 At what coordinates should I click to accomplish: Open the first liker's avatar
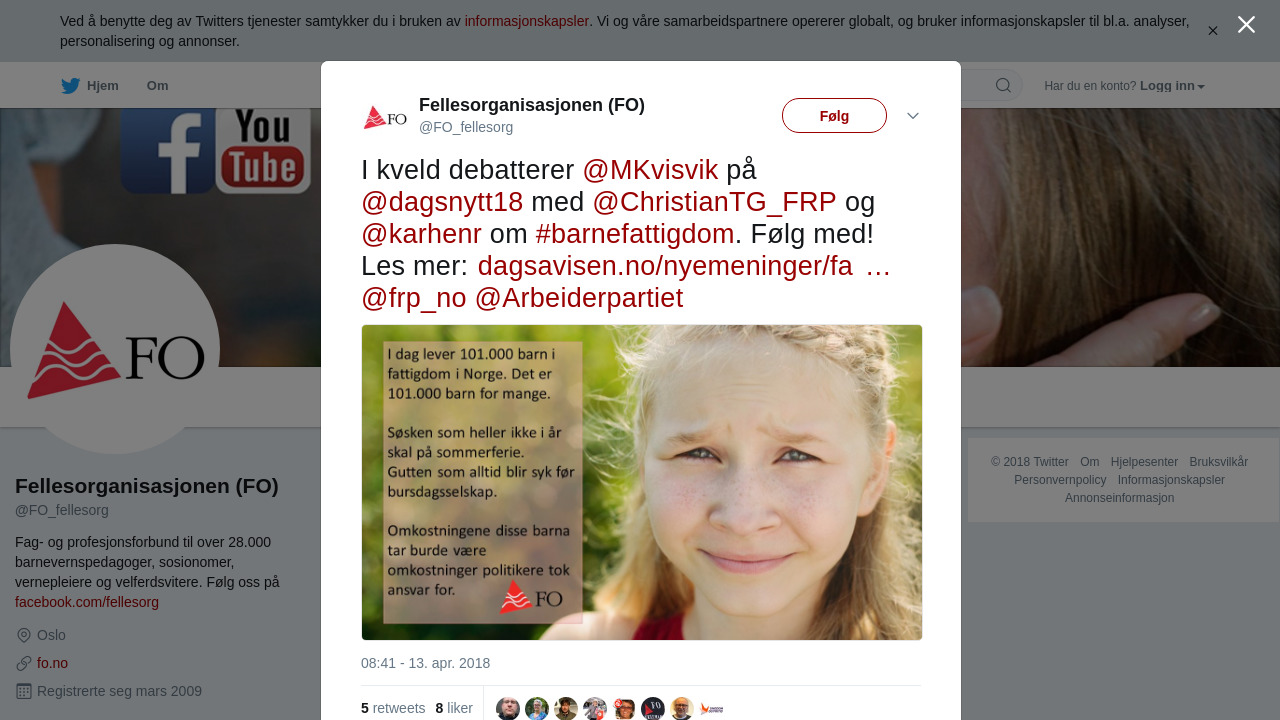508,708
